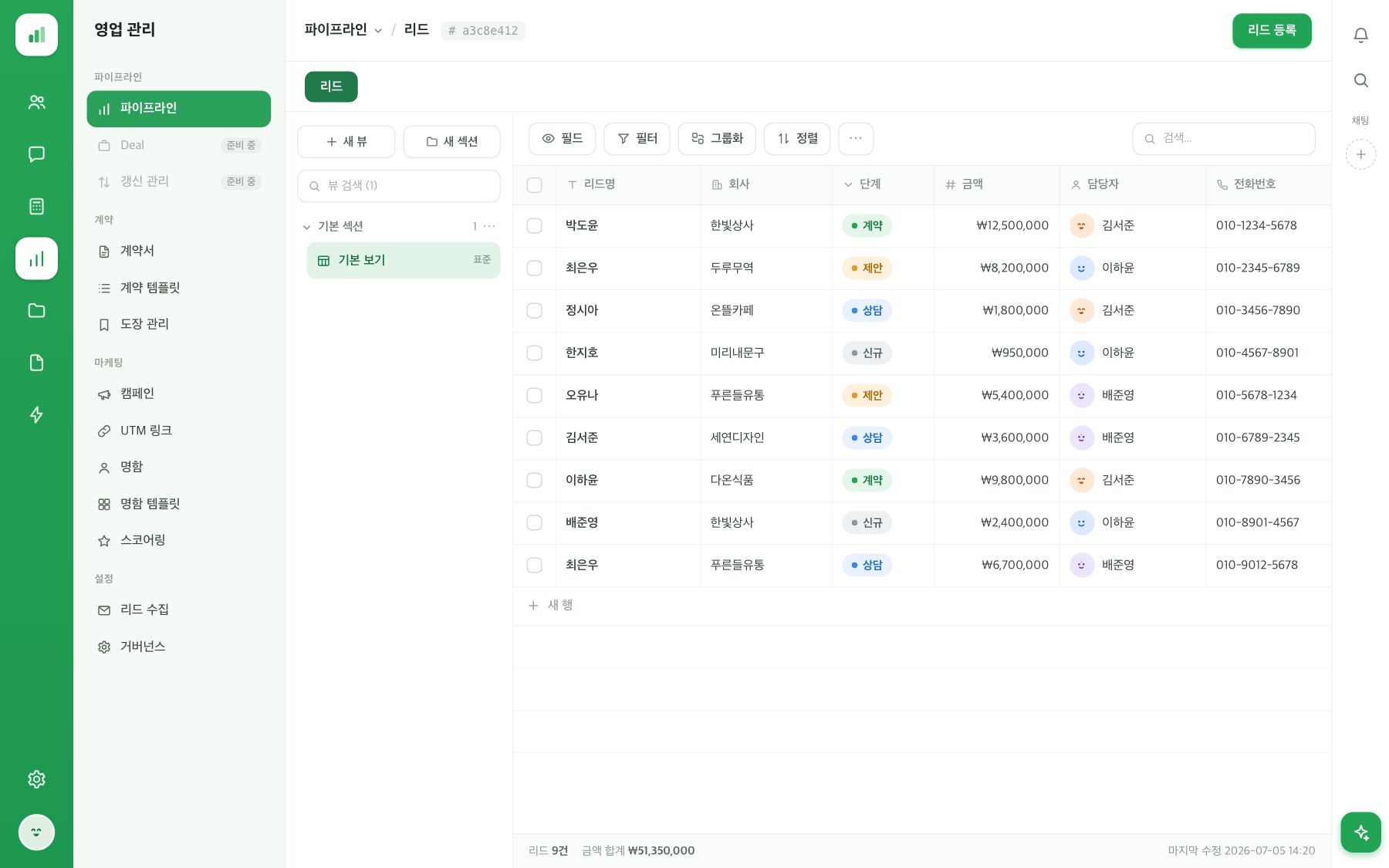Image resolution: width=1389 pixels, height=868 pixels.
Task: Check the 한지호 row checkbox
Action: (534, 353)
